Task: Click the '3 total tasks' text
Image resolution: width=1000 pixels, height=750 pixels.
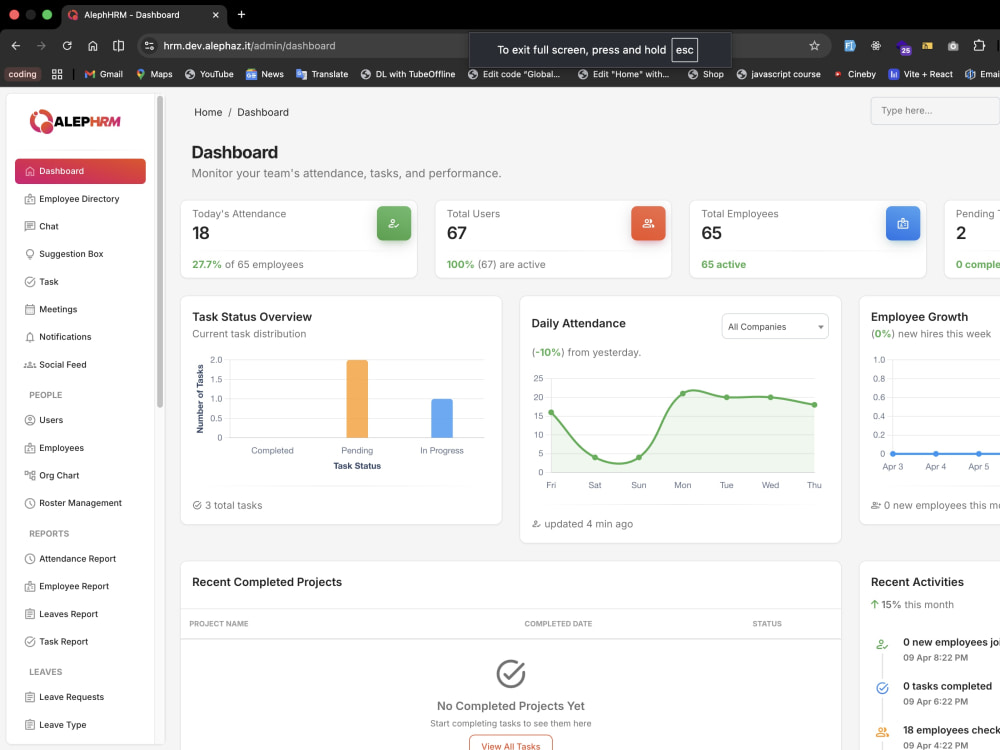Action: 233,506
